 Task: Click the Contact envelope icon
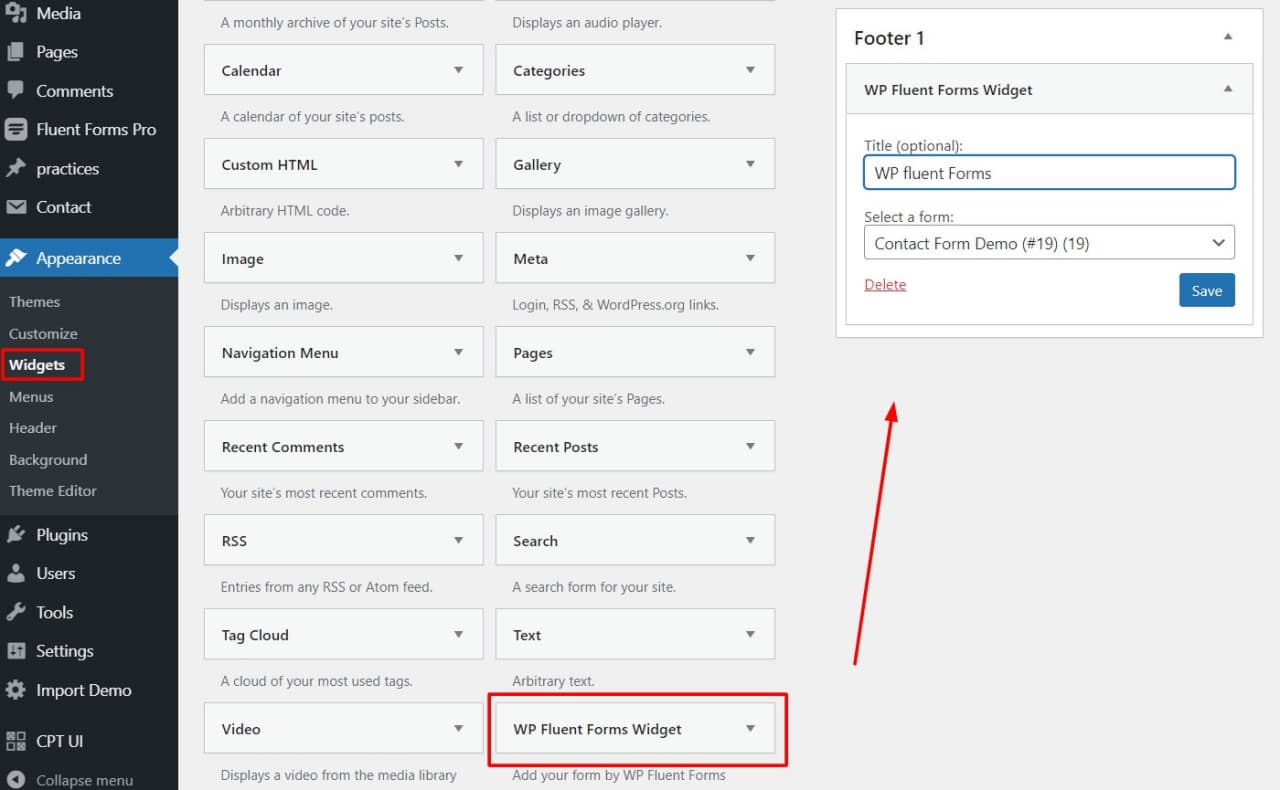[16, 207]
